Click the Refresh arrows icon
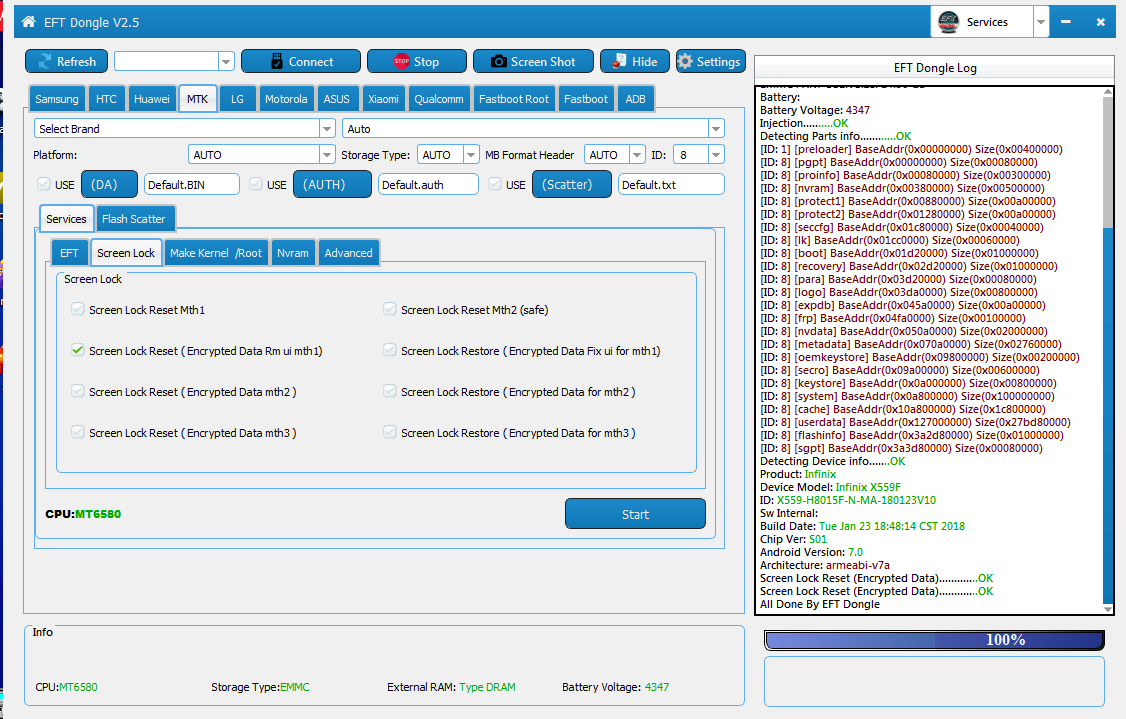This screenshot has height=719, width=1126. coord(44,62)
